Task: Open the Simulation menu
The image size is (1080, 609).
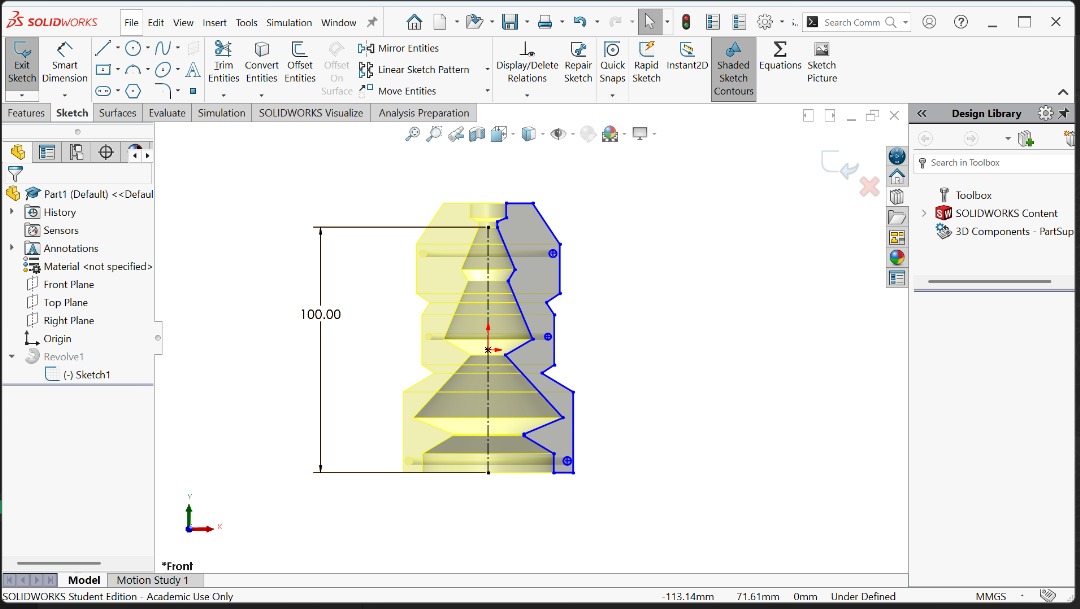Action: (x=289, y=23)
